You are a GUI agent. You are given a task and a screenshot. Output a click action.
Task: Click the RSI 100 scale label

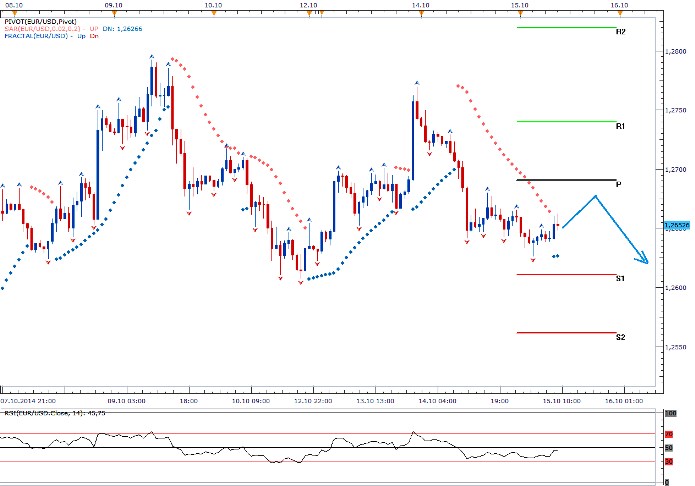670,413
